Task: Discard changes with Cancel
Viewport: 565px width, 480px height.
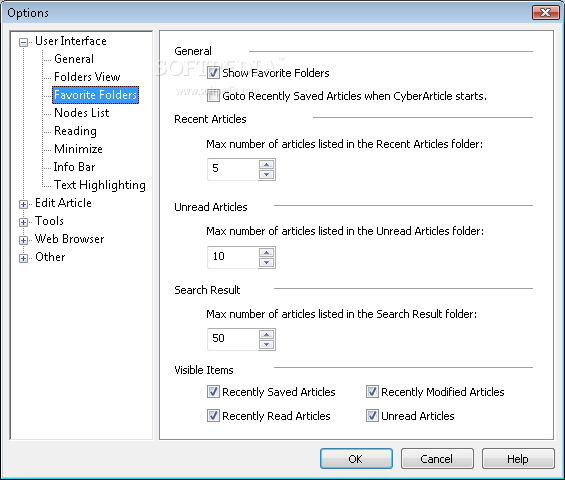Action: [x=437, y=459]
